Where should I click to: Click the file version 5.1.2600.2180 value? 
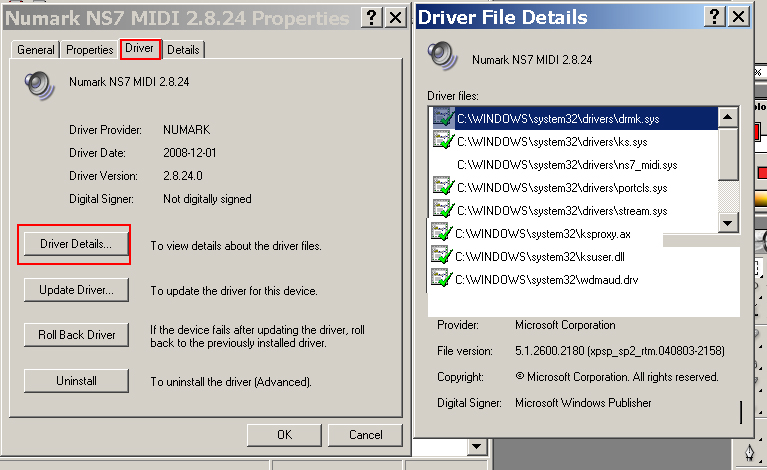[620, 351]
